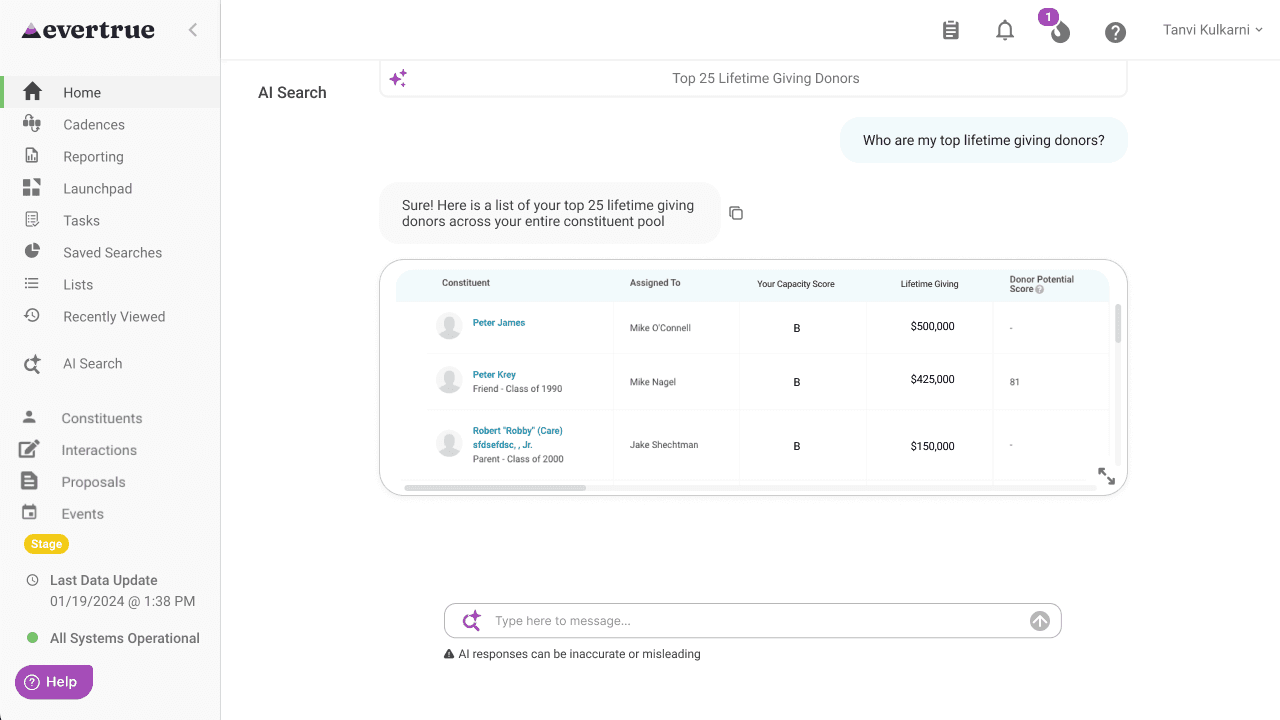
Task: Expand the results table with arrows icon
Action: (x=1106, y=476)
